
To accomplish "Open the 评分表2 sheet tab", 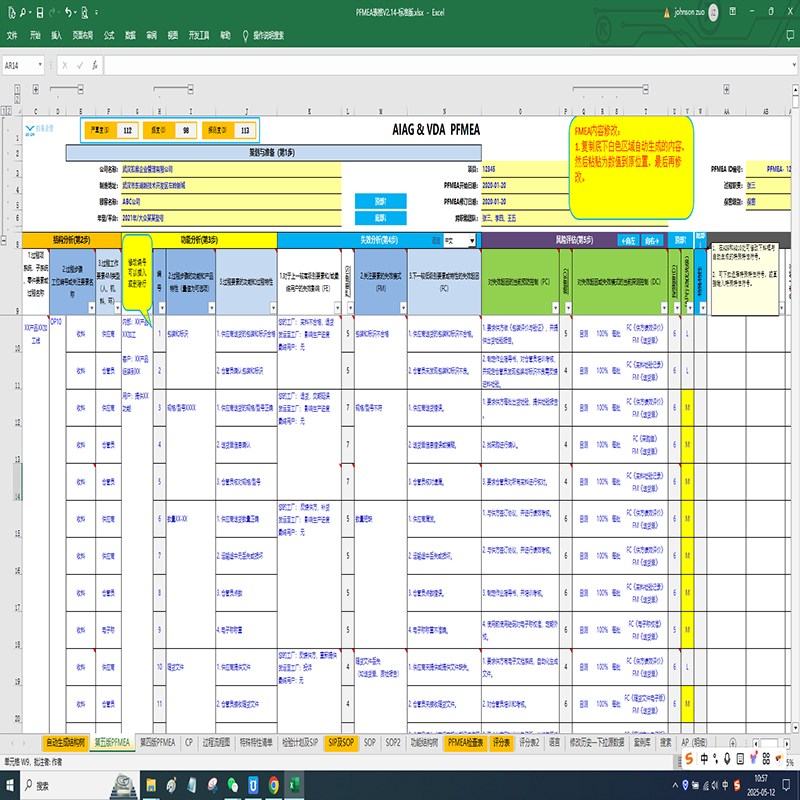I will [x=529, y=742].
